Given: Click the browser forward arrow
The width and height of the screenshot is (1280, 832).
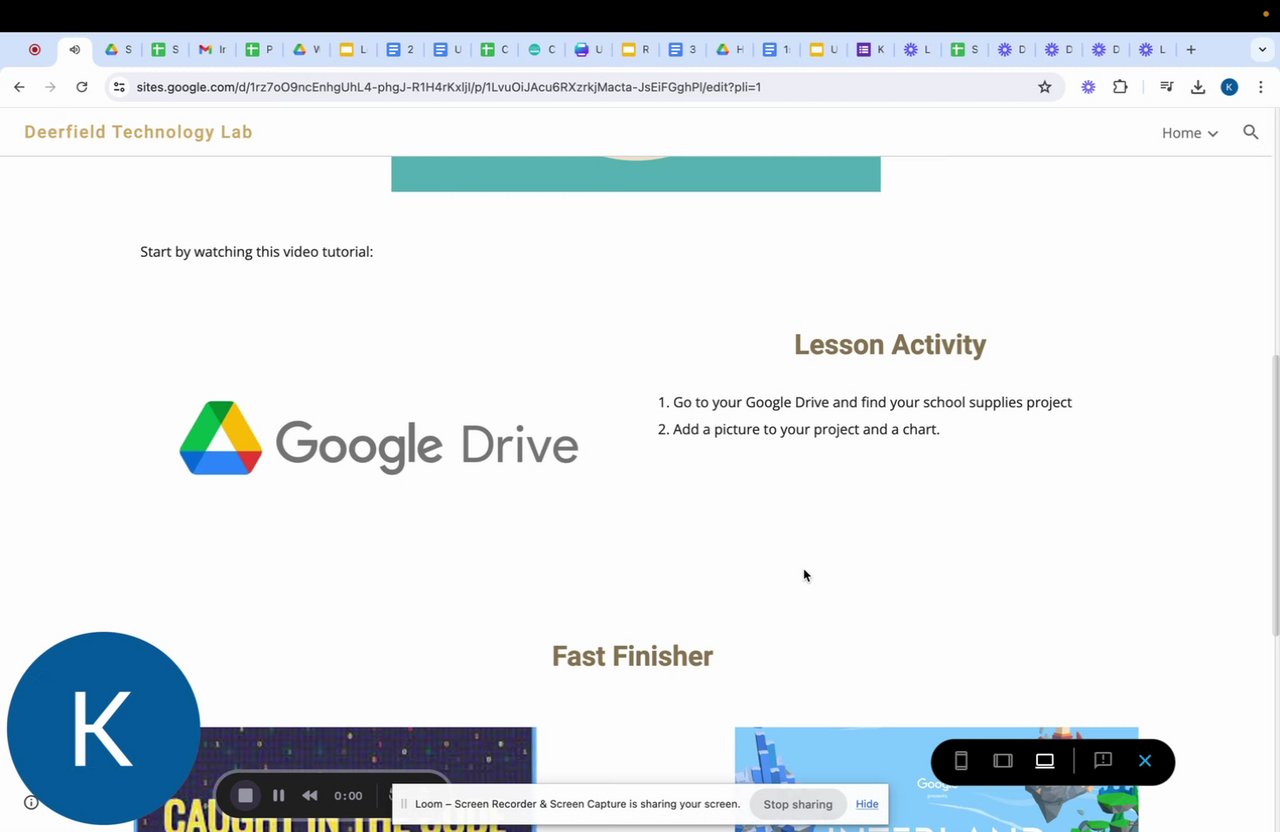Looking at the screenshot, I should point(50,87).
